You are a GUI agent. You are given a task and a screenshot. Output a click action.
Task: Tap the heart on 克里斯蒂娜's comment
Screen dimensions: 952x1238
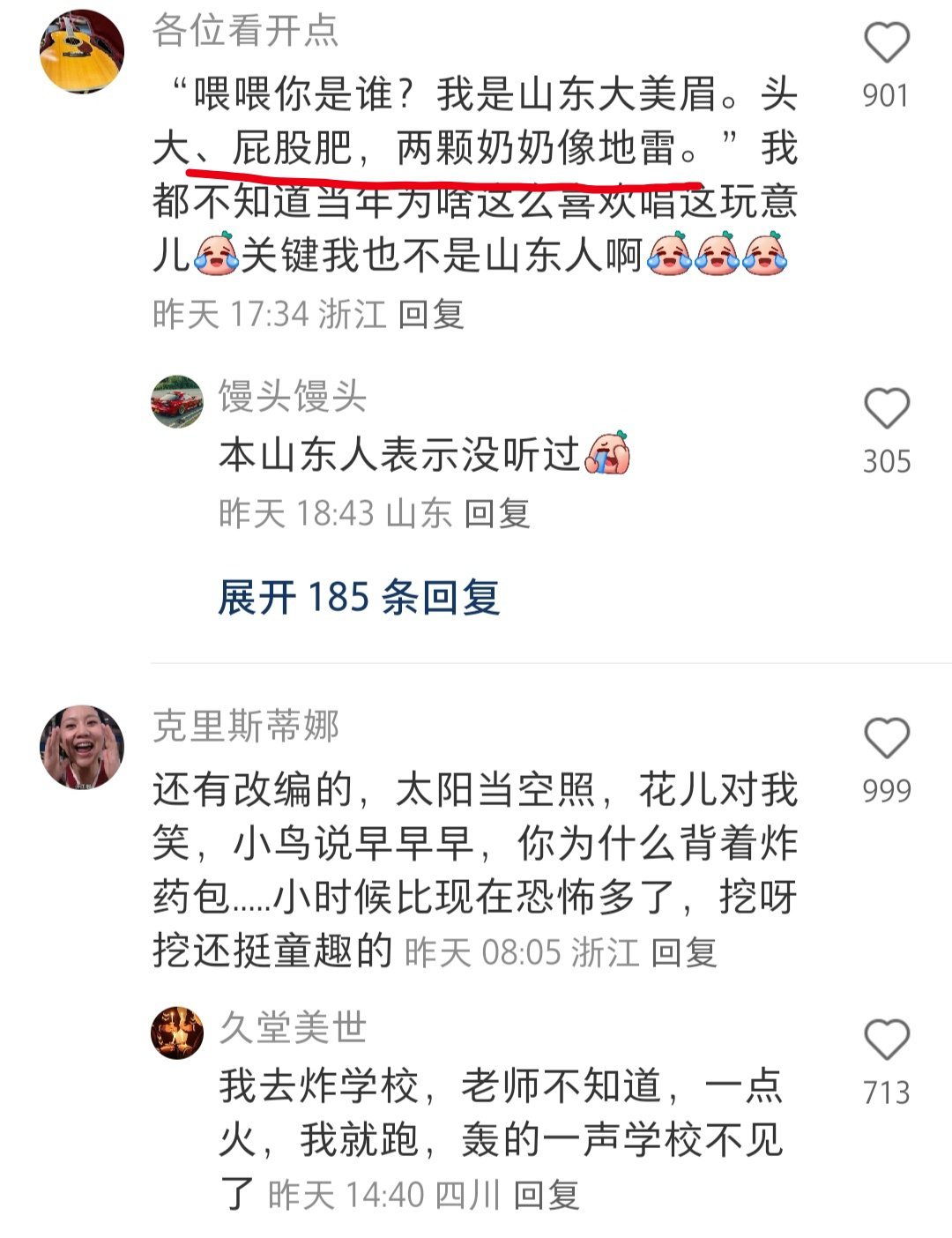tap(886, 737)
